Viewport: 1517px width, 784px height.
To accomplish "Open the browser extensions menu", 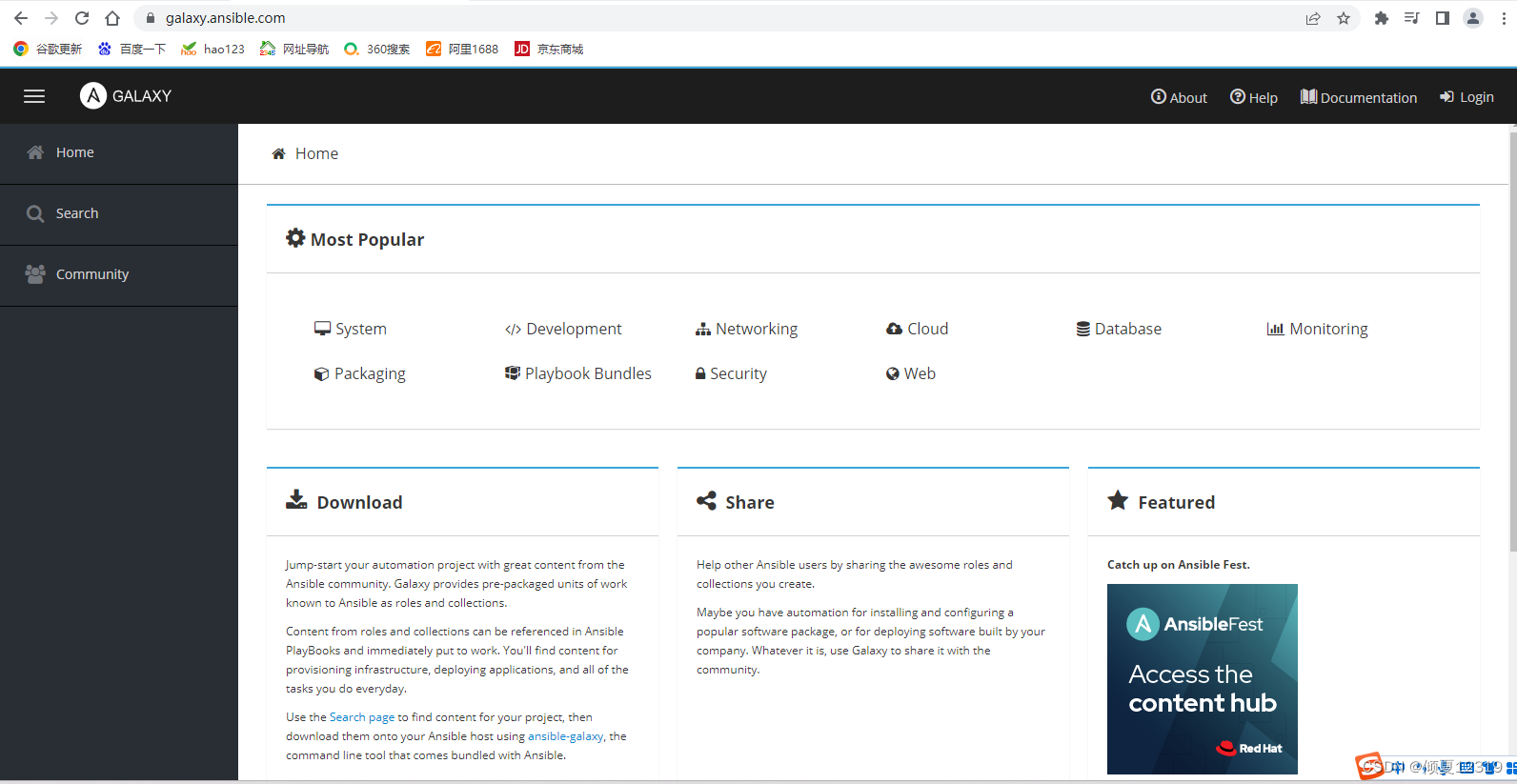I will [1382, 18].
